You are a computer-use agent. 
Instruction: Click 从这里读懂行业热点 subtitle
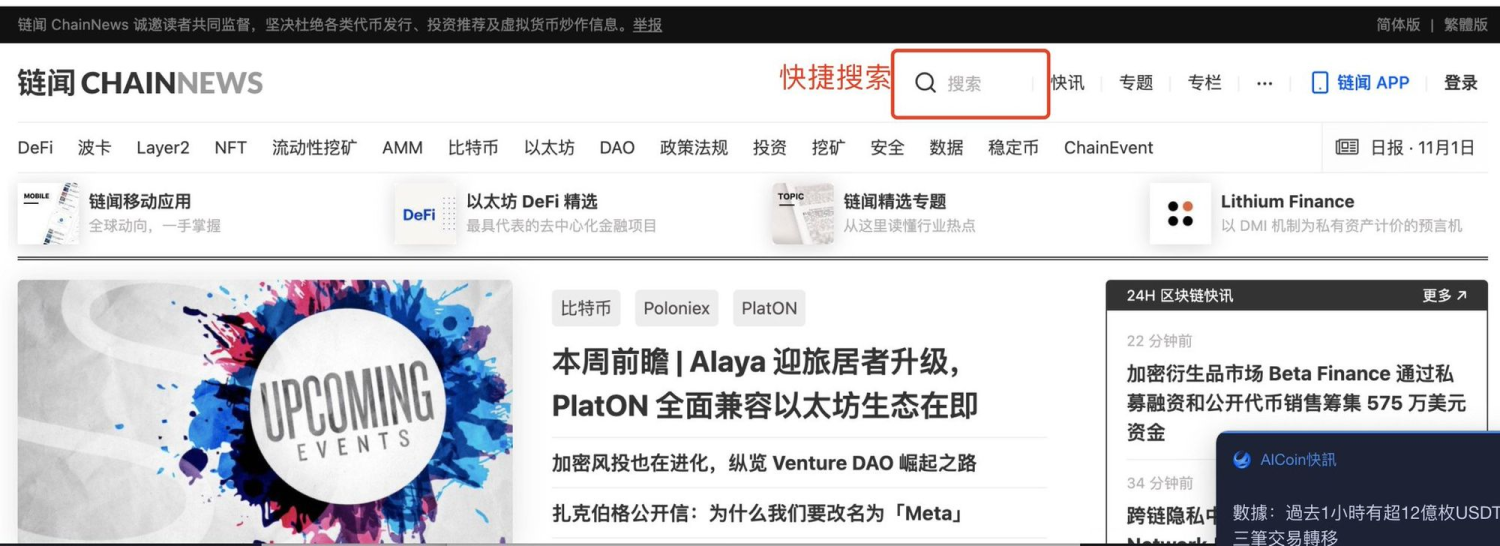910,226
